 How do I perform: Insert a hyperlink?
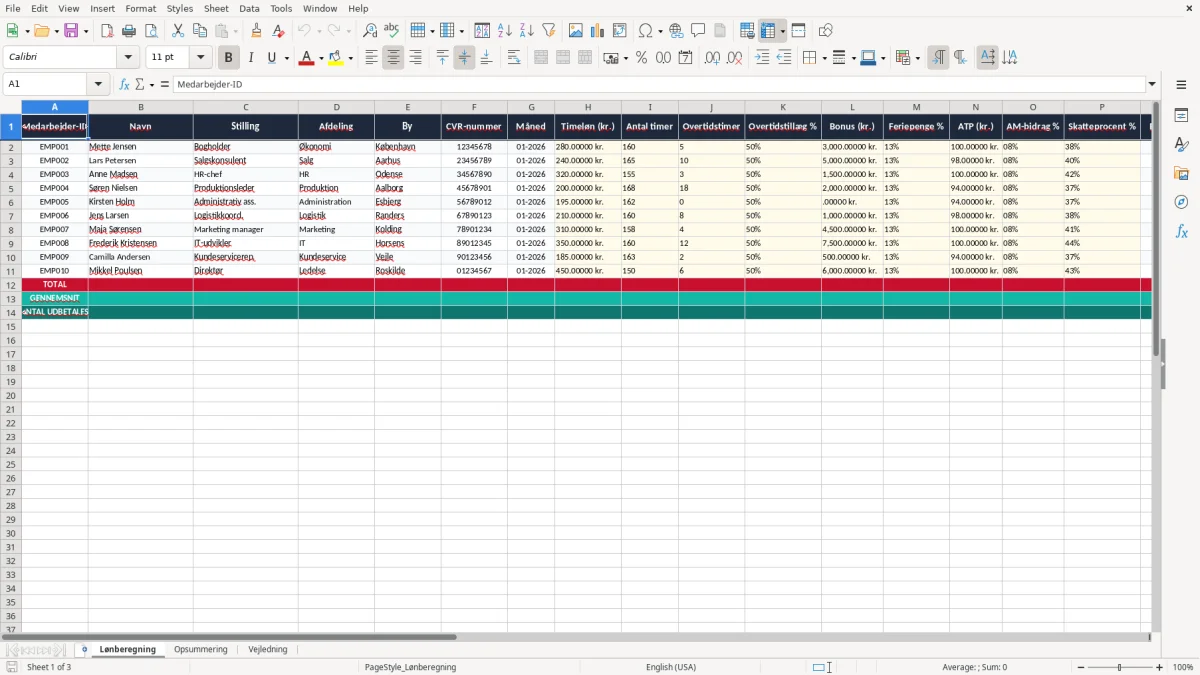tap(676, 31)
